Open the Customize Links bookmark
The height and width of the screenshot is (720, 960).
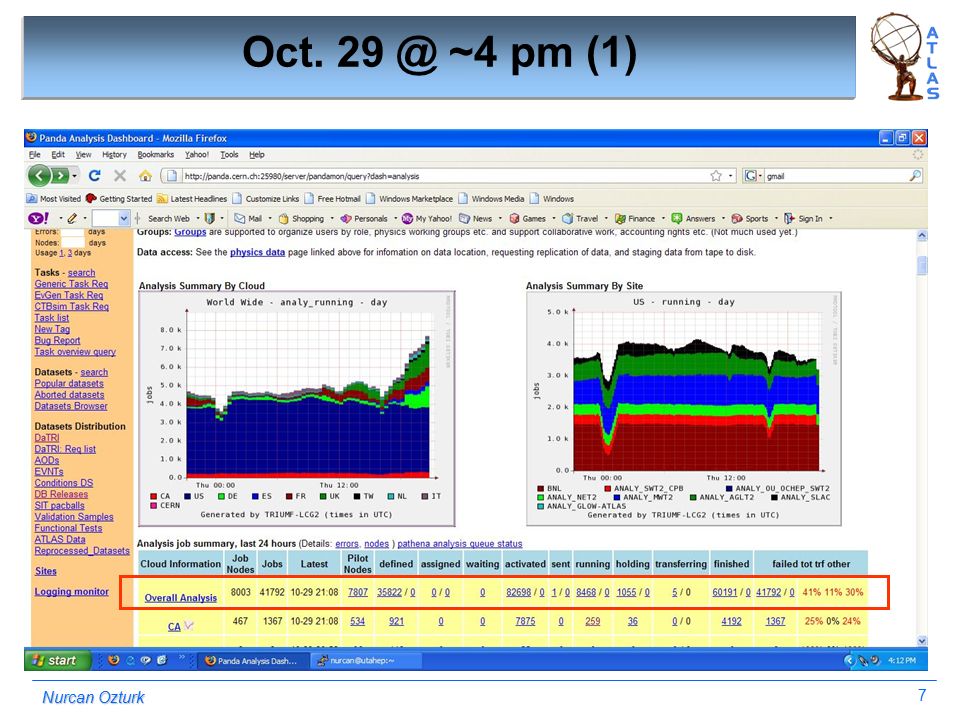click(266, 199)
